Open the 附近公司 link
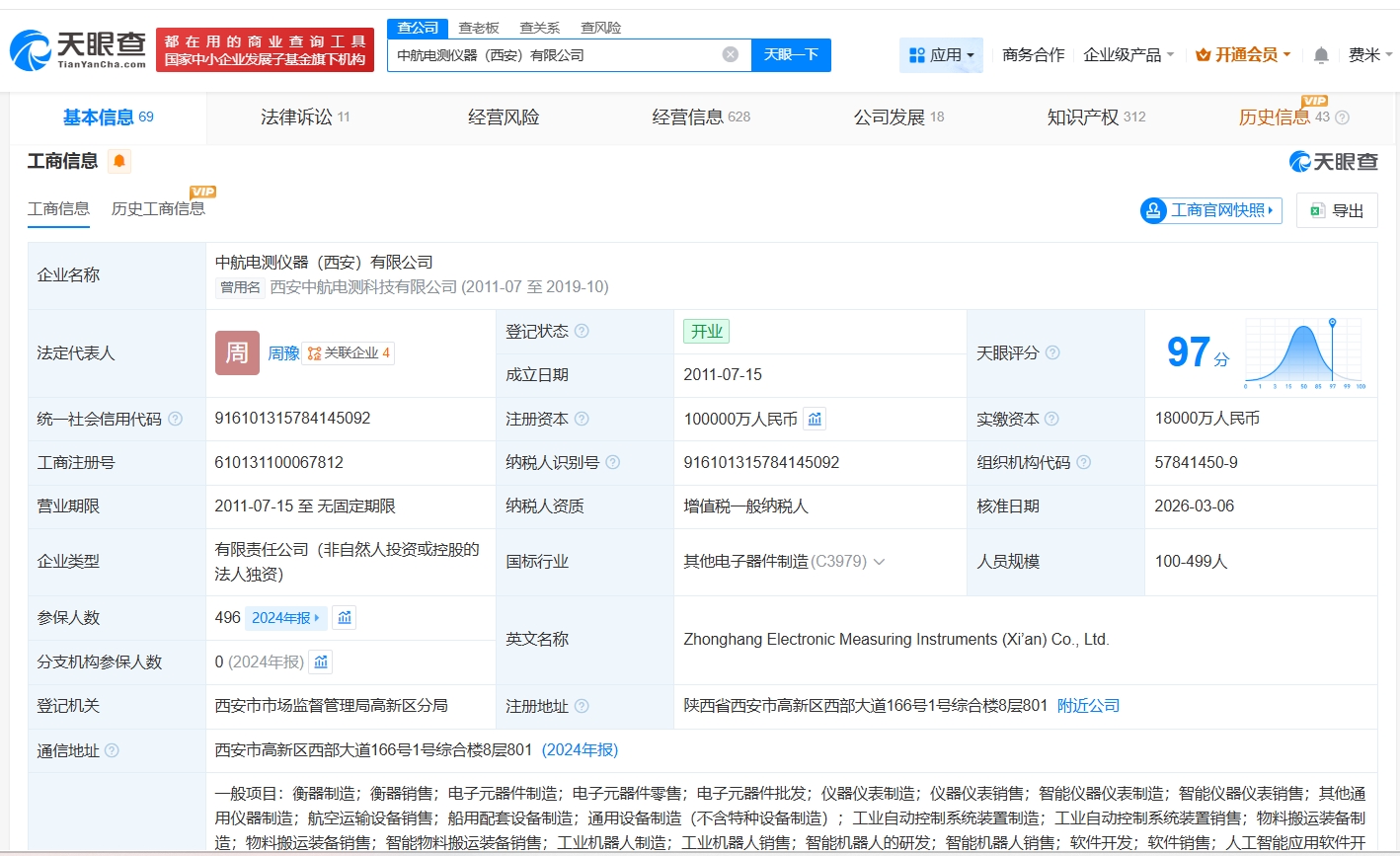Viewport: 1400px width, 856px height. click(1088, 706)
